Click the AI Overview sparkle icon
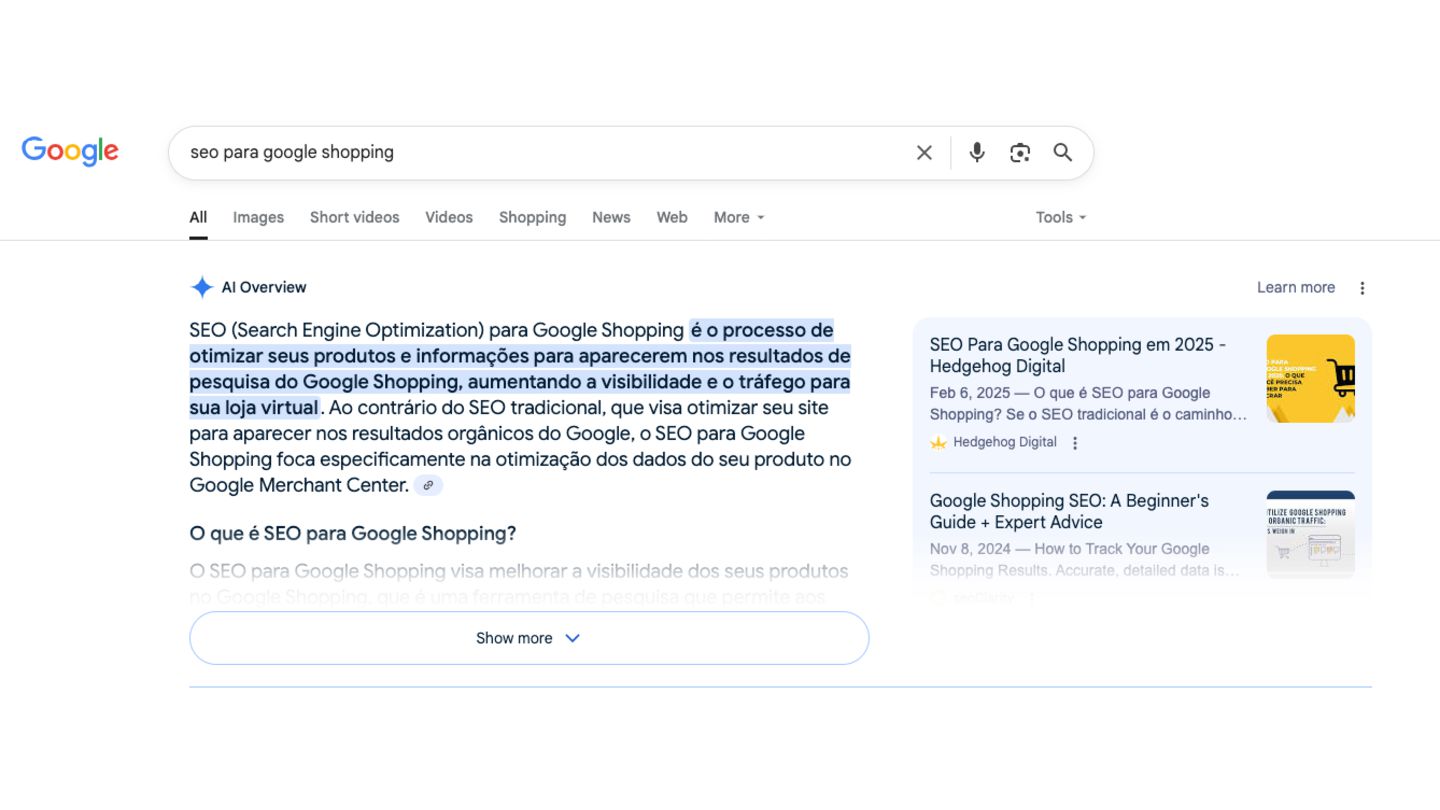The height and width of the screenshot is (810, 1440). [202, 287]
